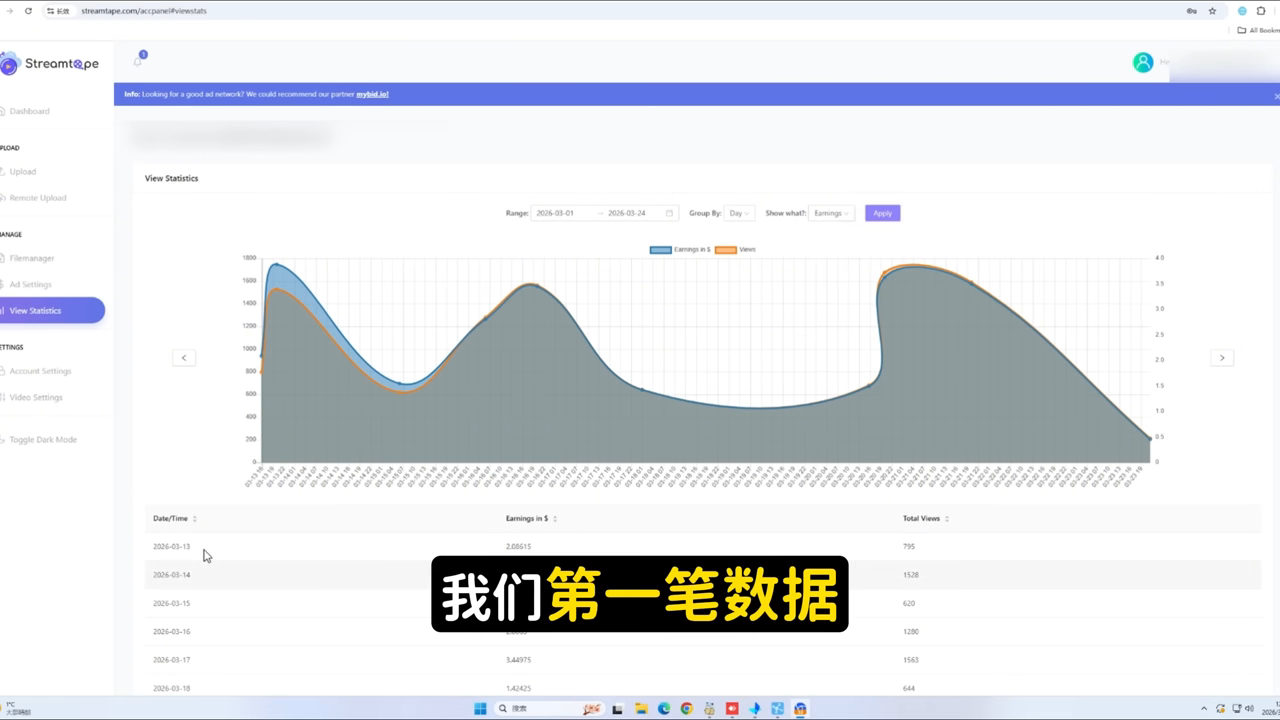Screen dimensions: 1280x720
Task: Open the user avatar menu
Action: coord(1143,62)
